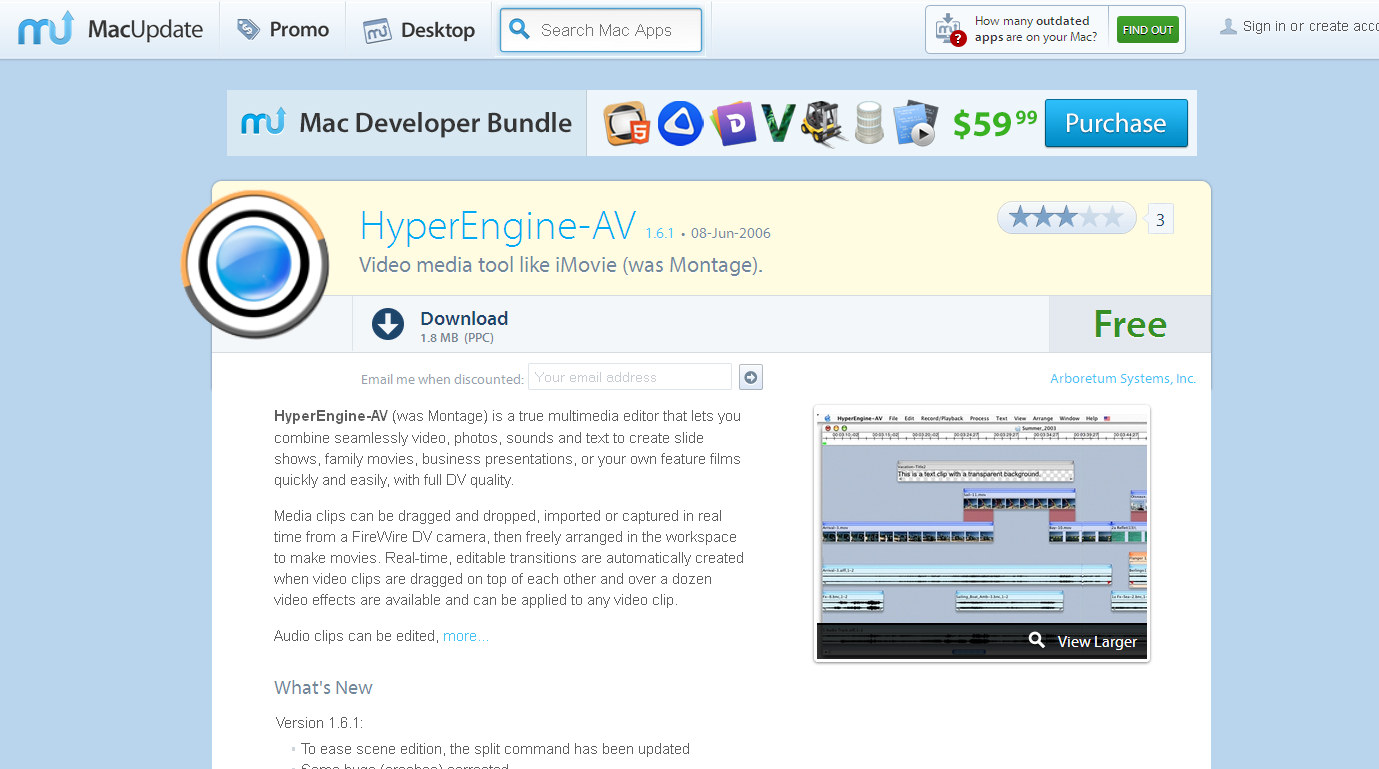This screenshot has width=1379, height=769.
Task: Click the three-star rating control
Action: (1066, 217)
